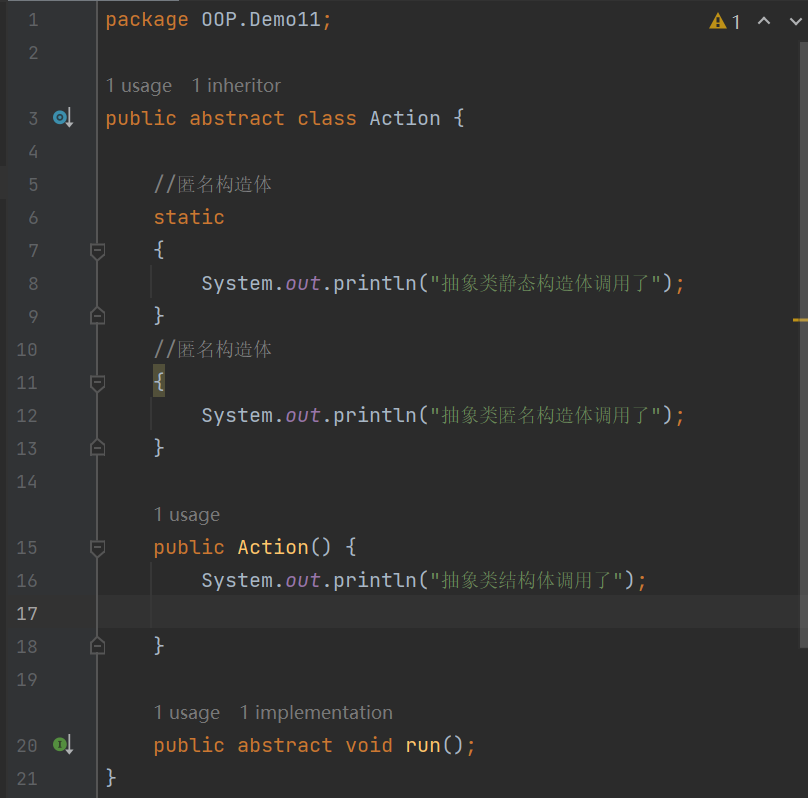Click the fold end marker on line 18
808x798 pixels.
click(x=97, y=646)
